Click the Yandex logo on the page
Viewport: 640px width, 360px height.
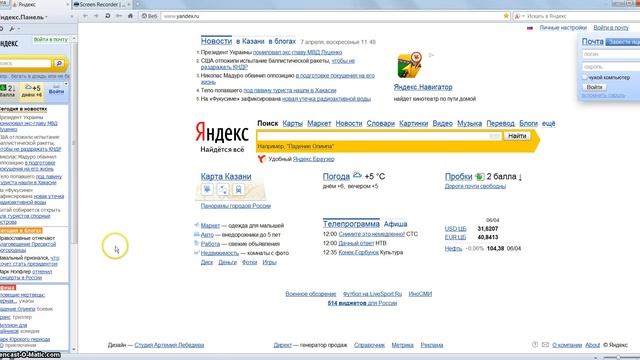coord(222,132)
